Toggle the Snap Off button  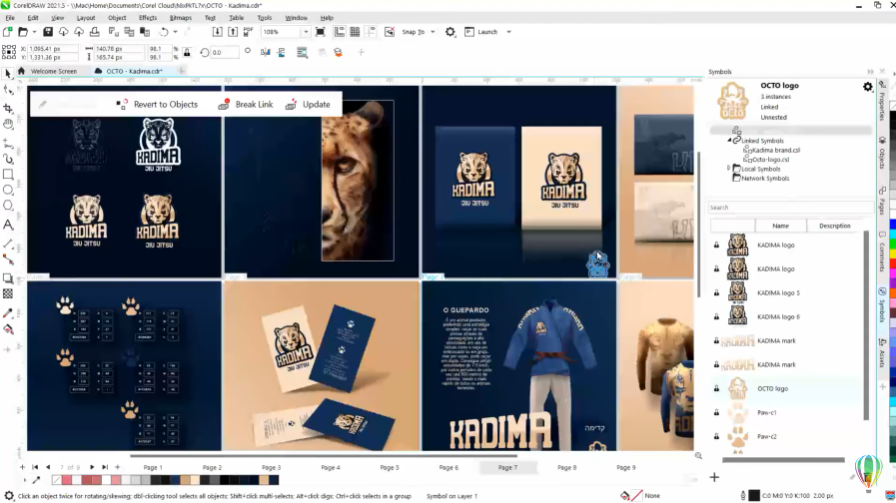click(389, 32)
